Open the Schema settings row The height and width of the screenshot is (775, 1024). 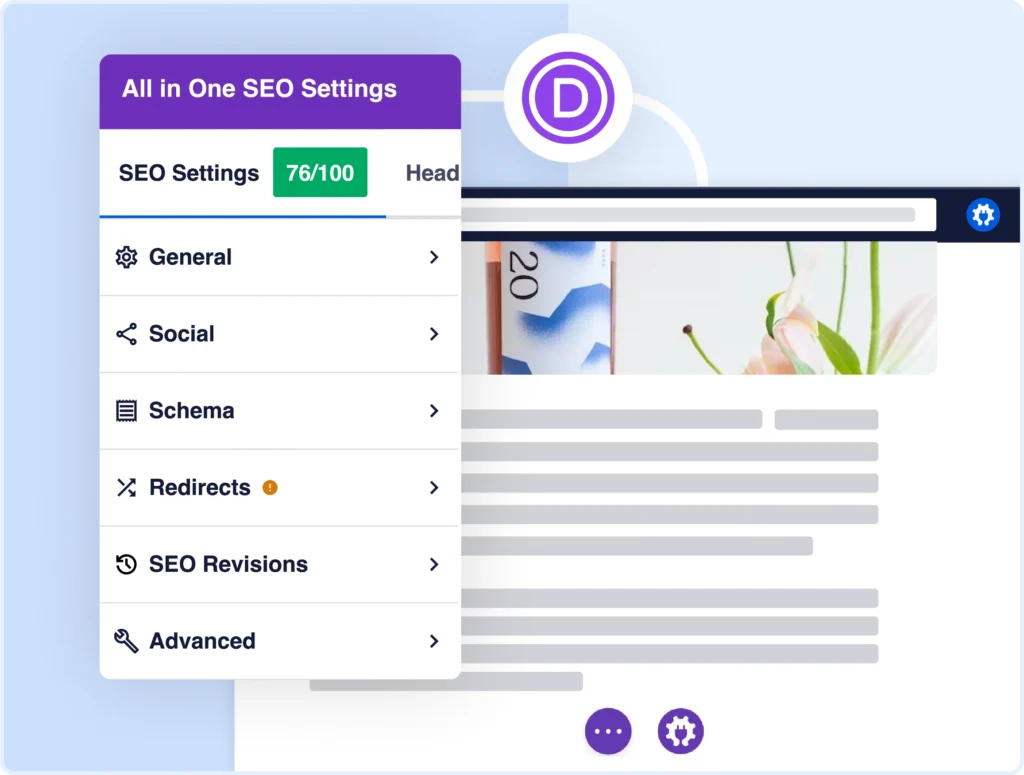280,411
